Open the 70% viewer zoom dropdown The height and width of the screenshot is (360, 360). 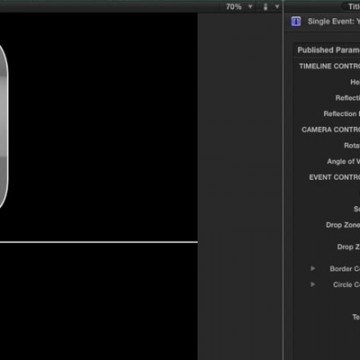pos(240,7)
